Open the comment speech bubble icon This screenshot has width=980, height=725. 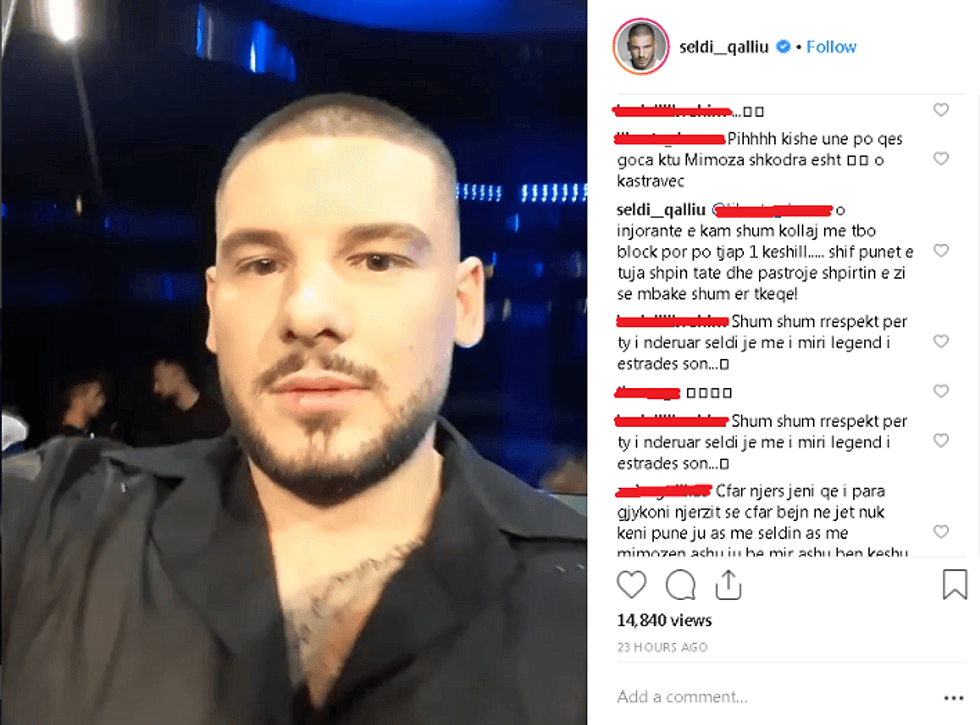pos(680,585)
